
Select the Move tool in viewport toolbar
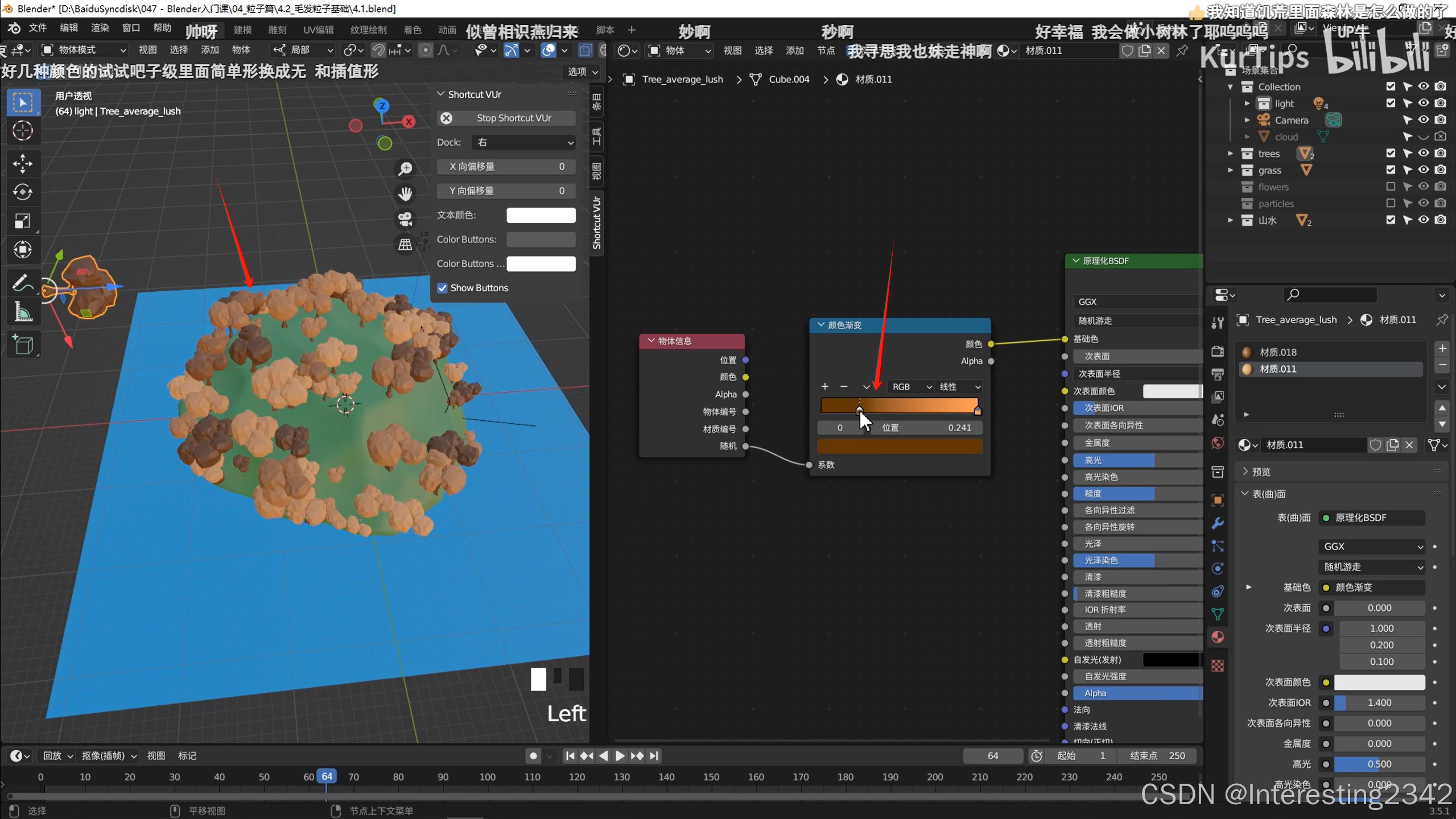coord(23,164)
